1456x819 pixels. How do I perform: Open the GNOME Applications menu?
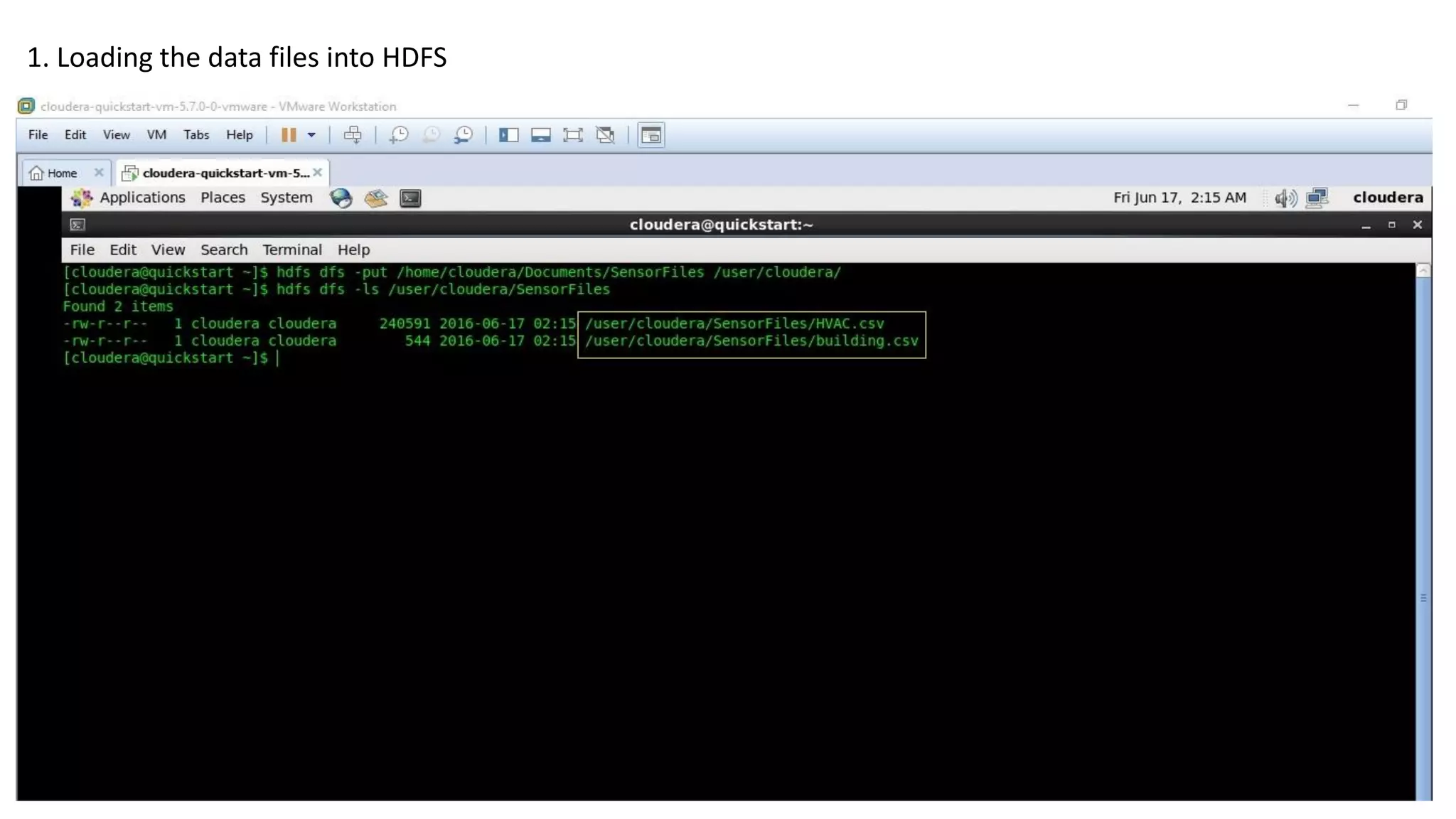tap(129, 198)
